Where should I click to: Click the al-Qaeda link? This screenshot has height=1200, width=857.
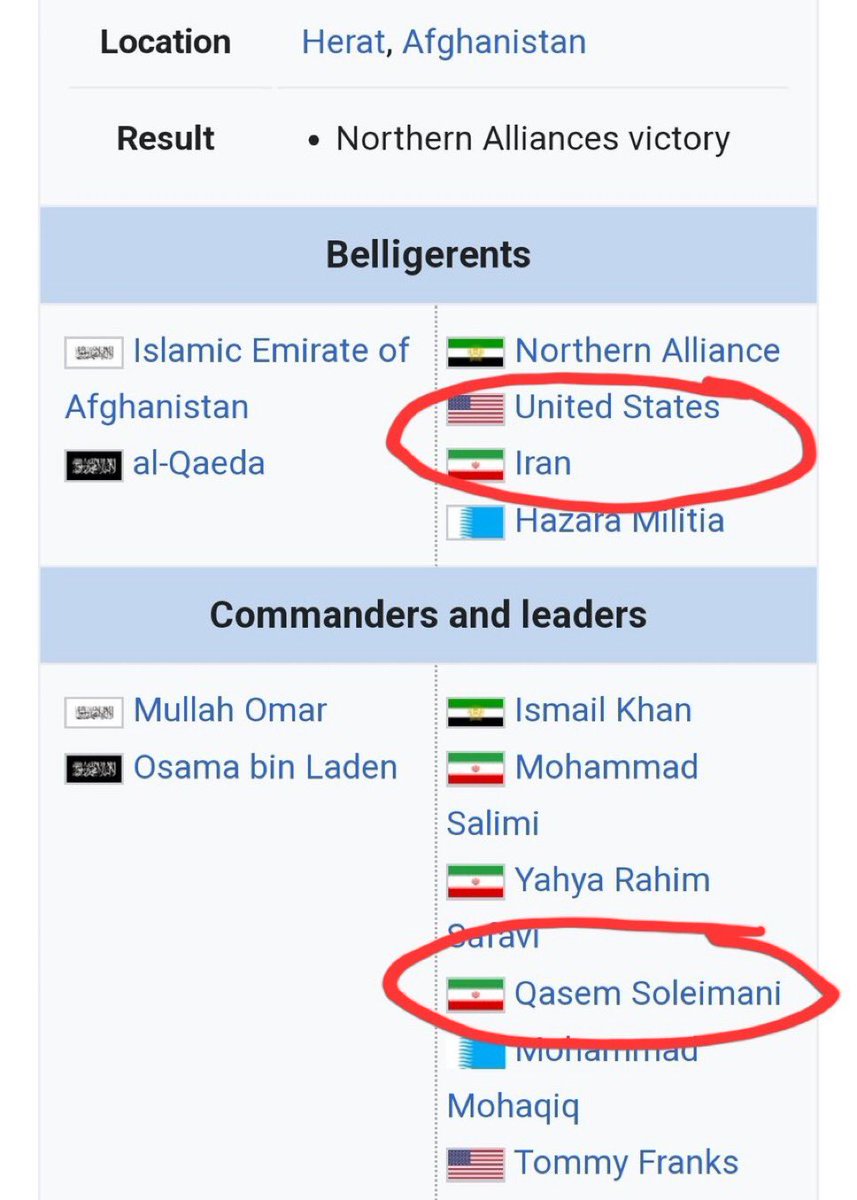[x=198, y=464]
